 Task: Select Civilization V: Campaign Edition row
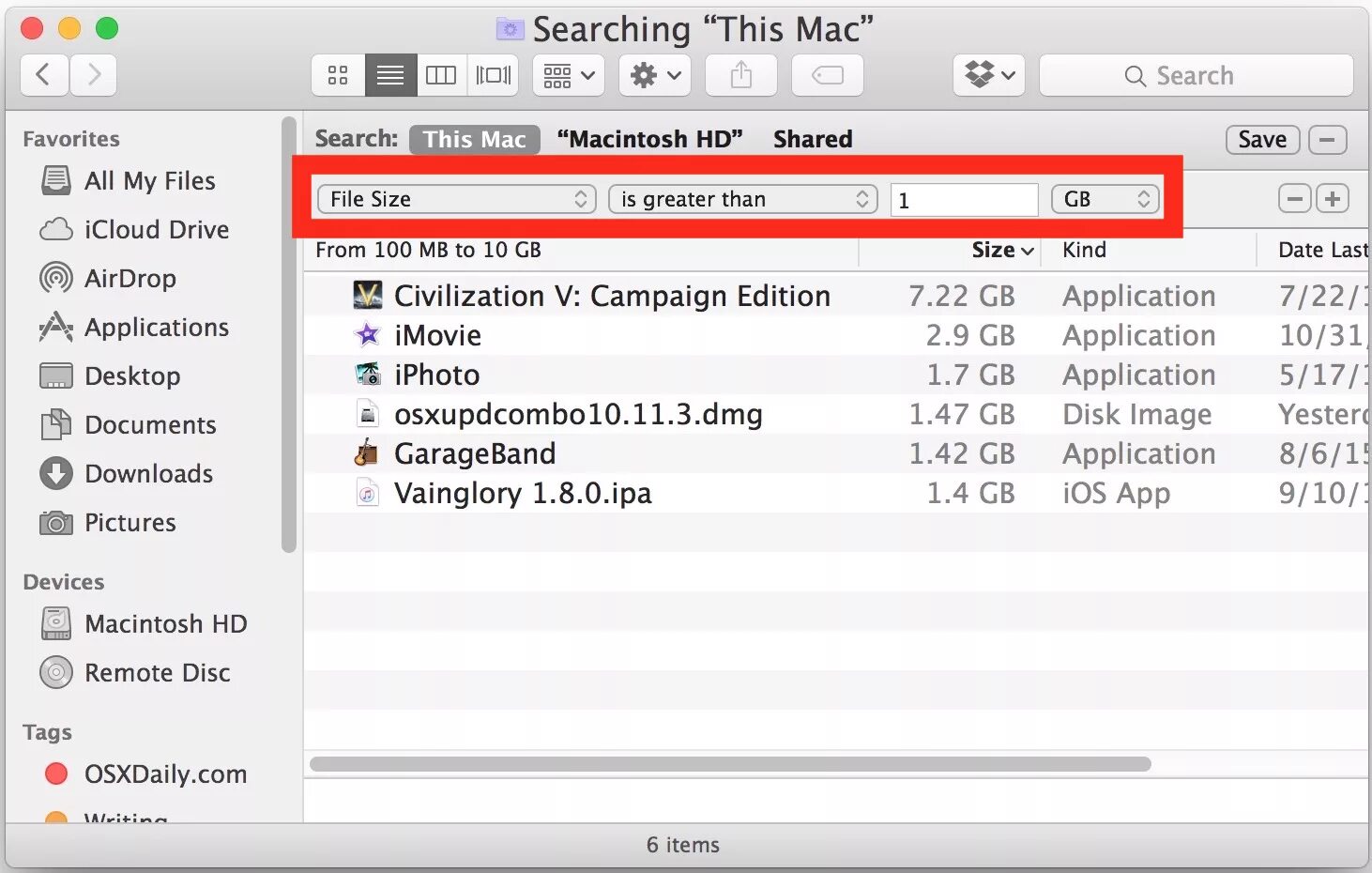[x=836, y=296]
